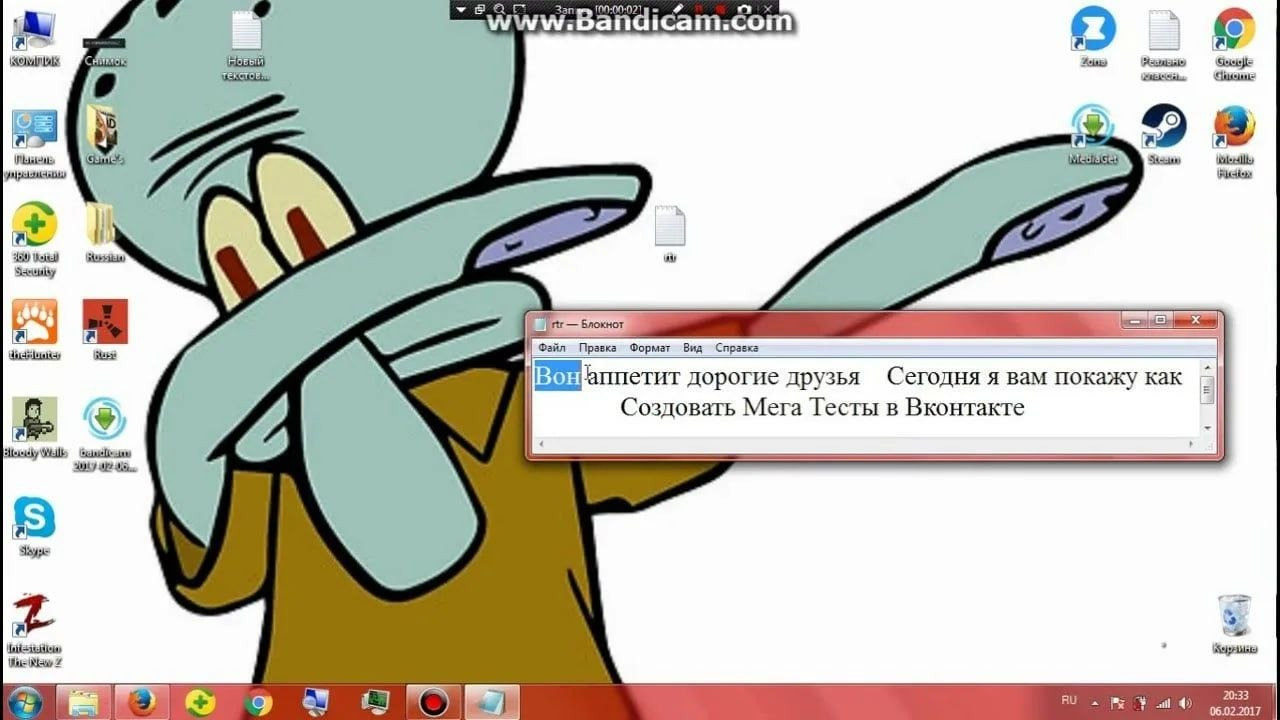Open the Формат menu in Notepad

click(650, 348)
